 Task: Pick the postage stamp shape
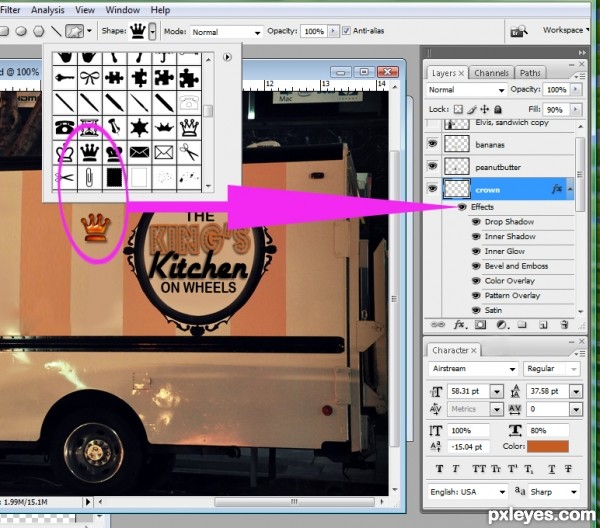pos(114,177)
